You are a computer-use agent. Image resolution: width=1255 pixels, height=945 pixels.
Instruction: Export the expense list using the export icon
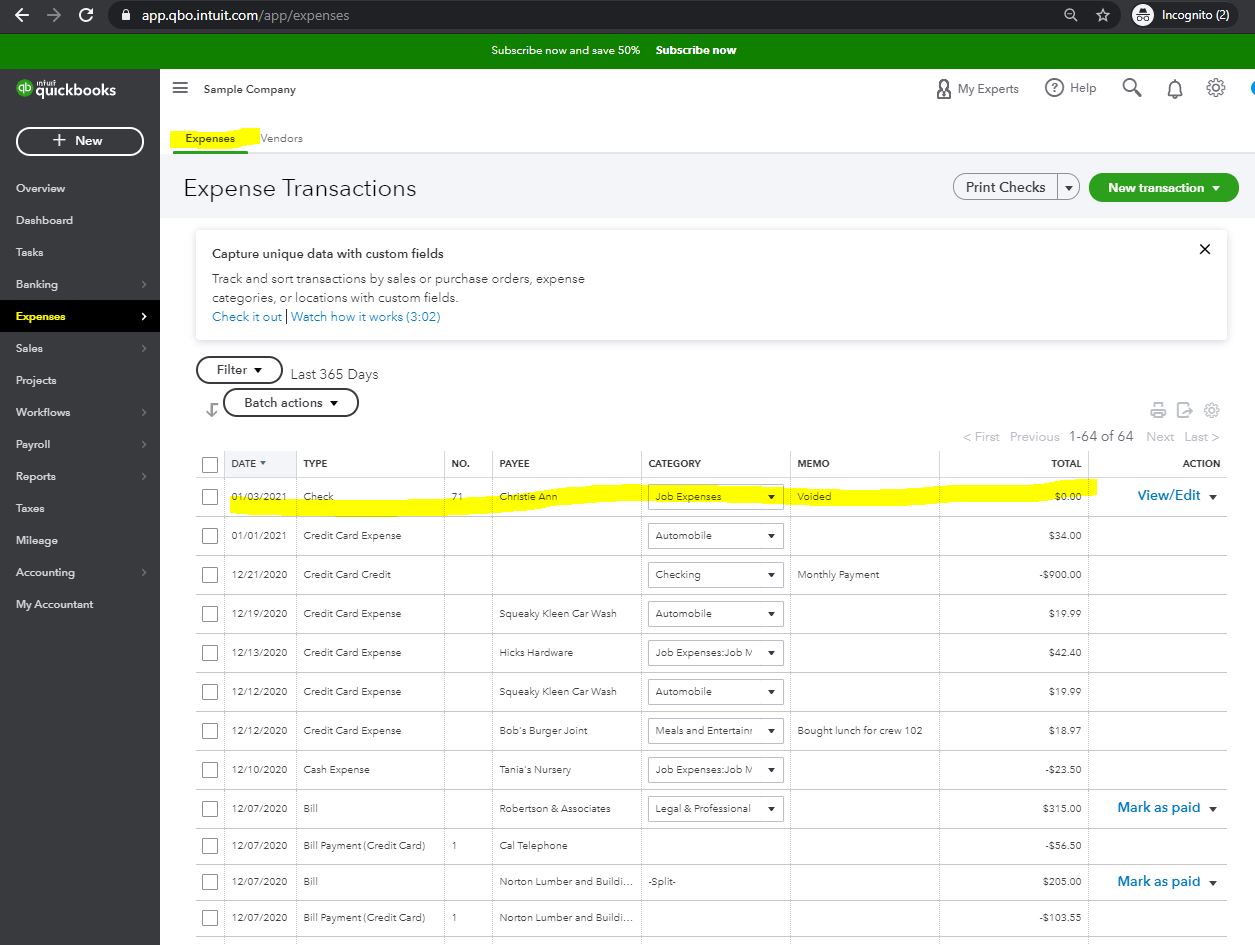tap(1185, 410)
